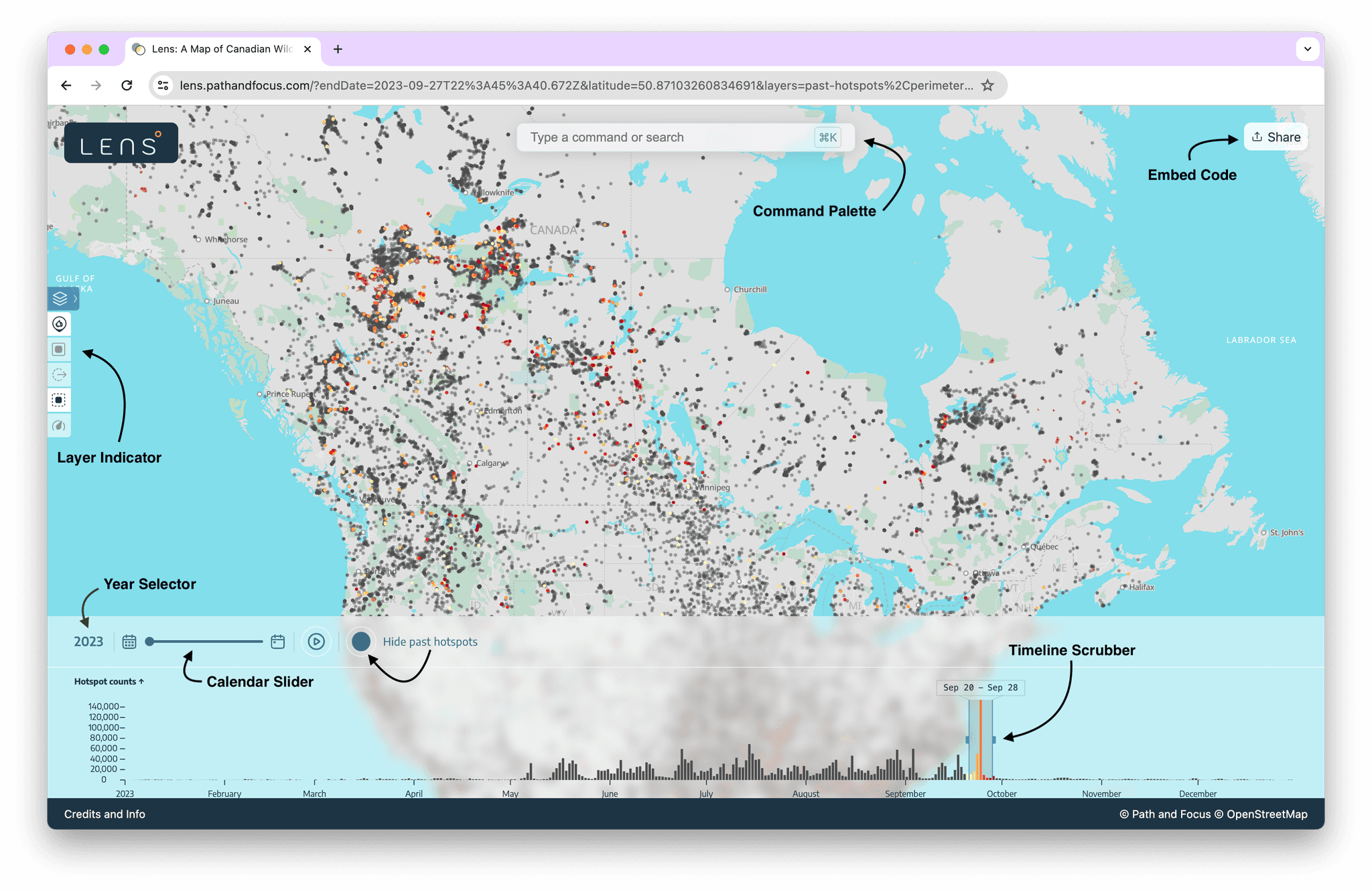This screenshot has height=892, width=1372.
Task: Close the Lens browser tab
Action: [307, 49]
